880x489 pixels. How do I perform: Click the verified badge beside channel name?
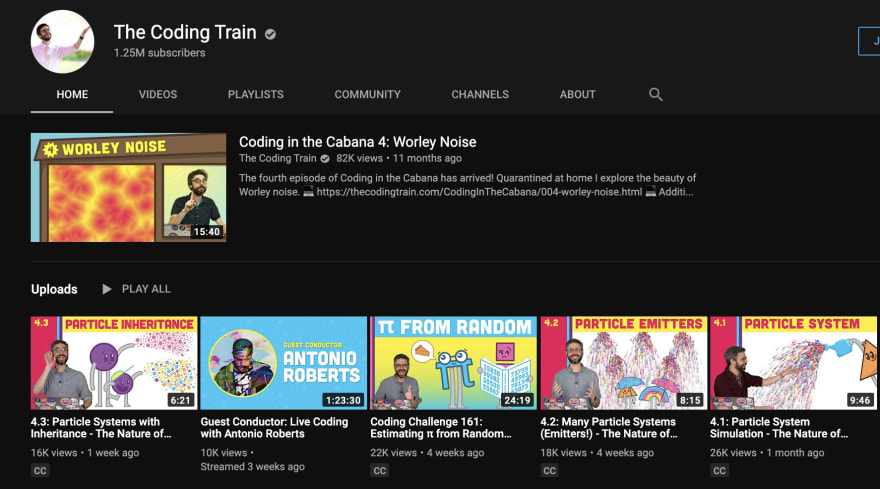271,34
